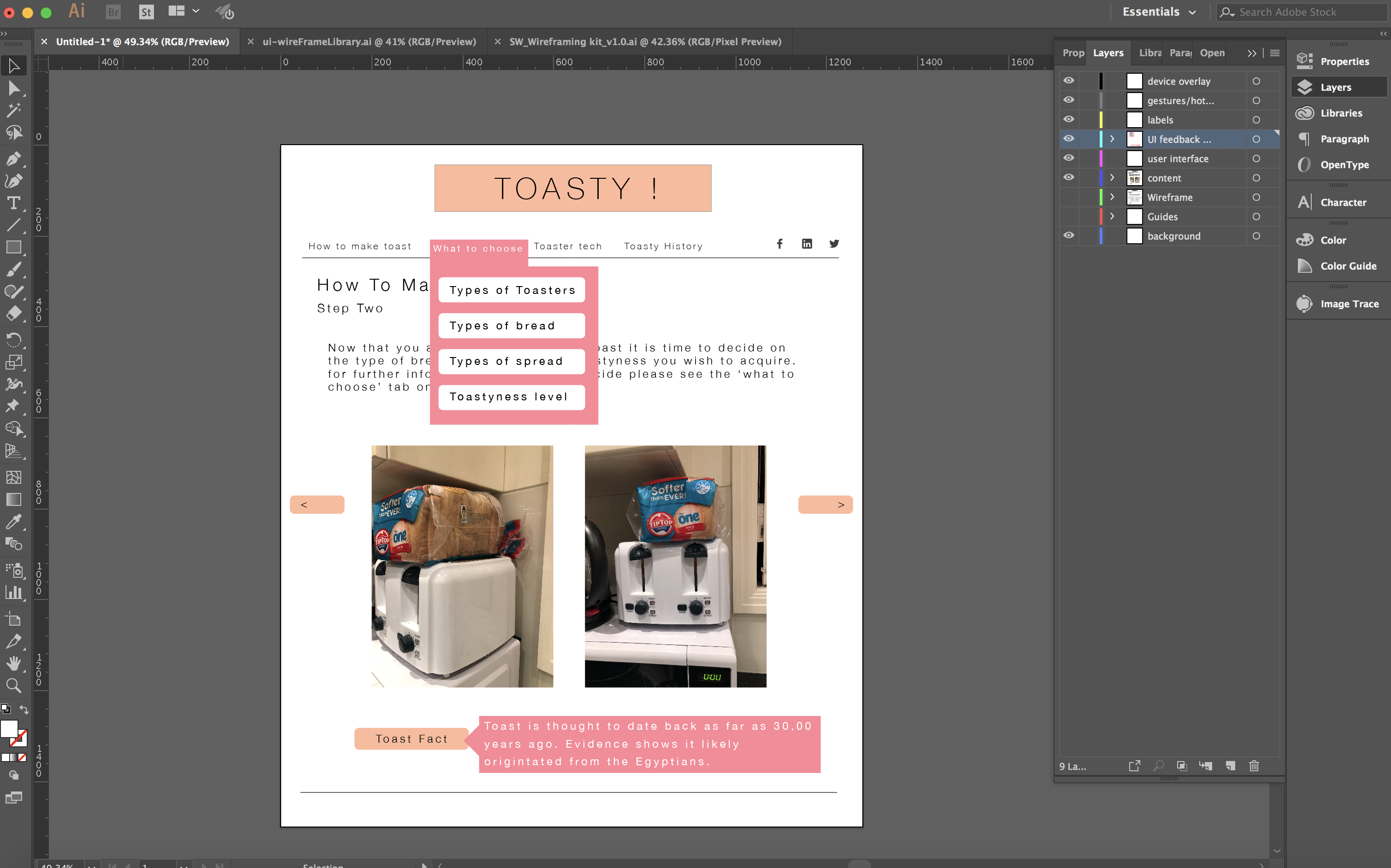
Task: Expand the UI feedback layer
Action: [x=1113, y=139]
